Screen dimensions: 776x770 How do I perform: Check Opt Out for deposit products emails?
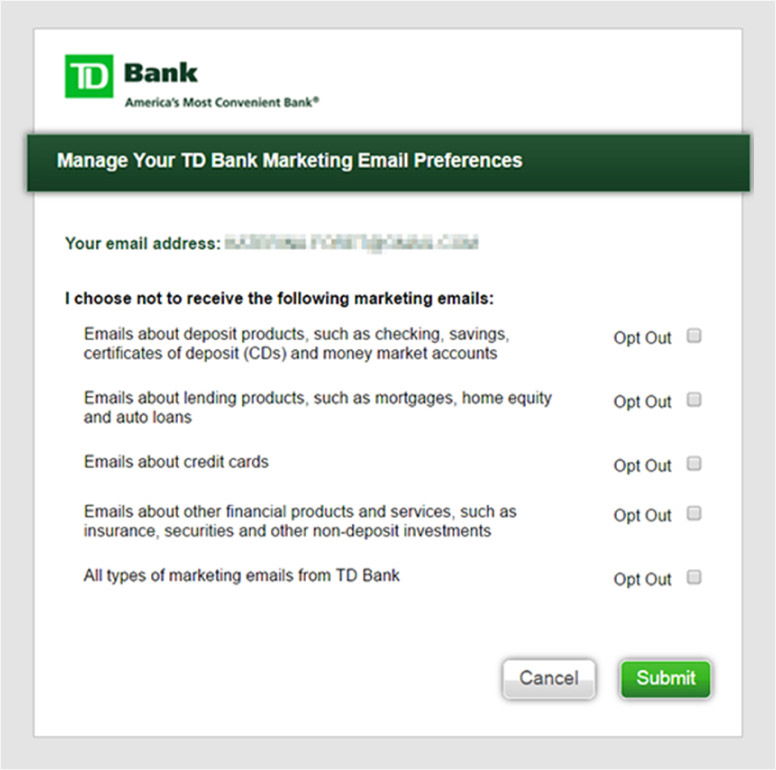(x=694, y=336)
